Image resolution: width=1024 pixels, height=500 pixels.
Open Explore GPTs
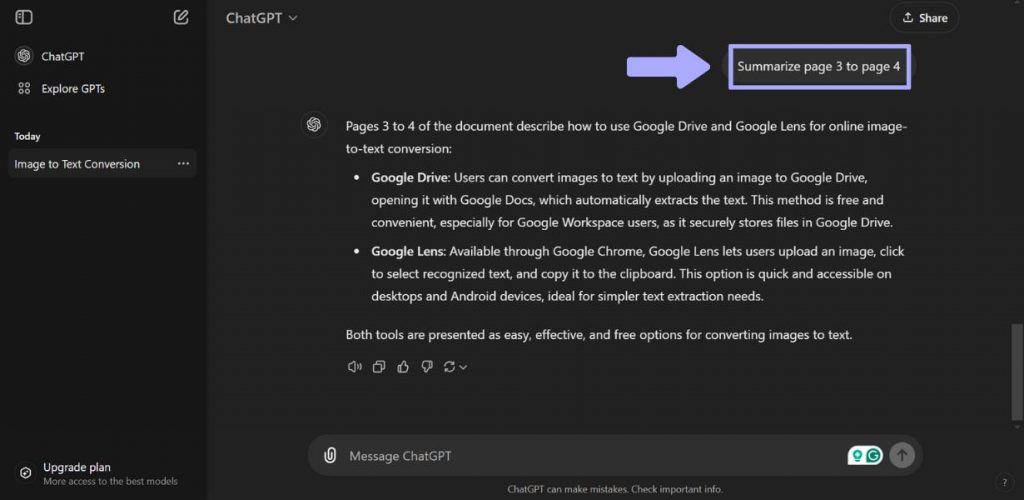(60, 88)
